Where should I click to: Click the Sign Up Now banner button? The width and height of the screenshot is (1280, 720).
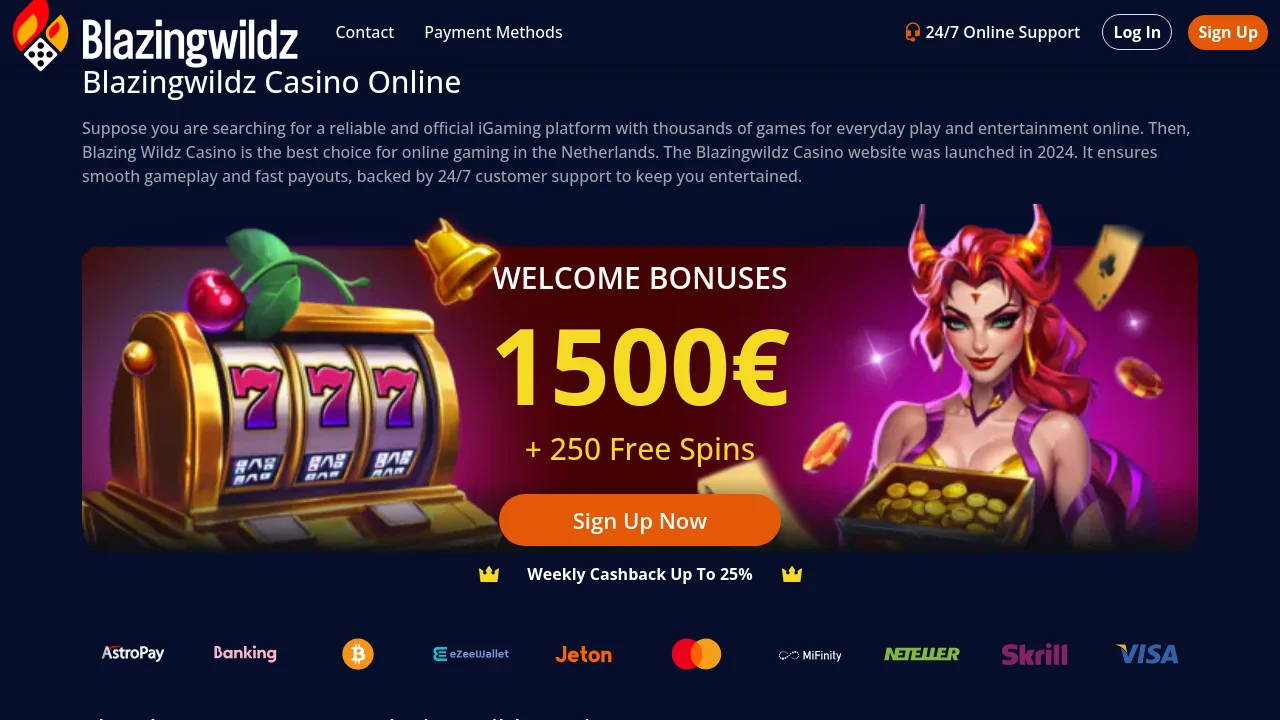pyautogui.click(x=640, y=520)
